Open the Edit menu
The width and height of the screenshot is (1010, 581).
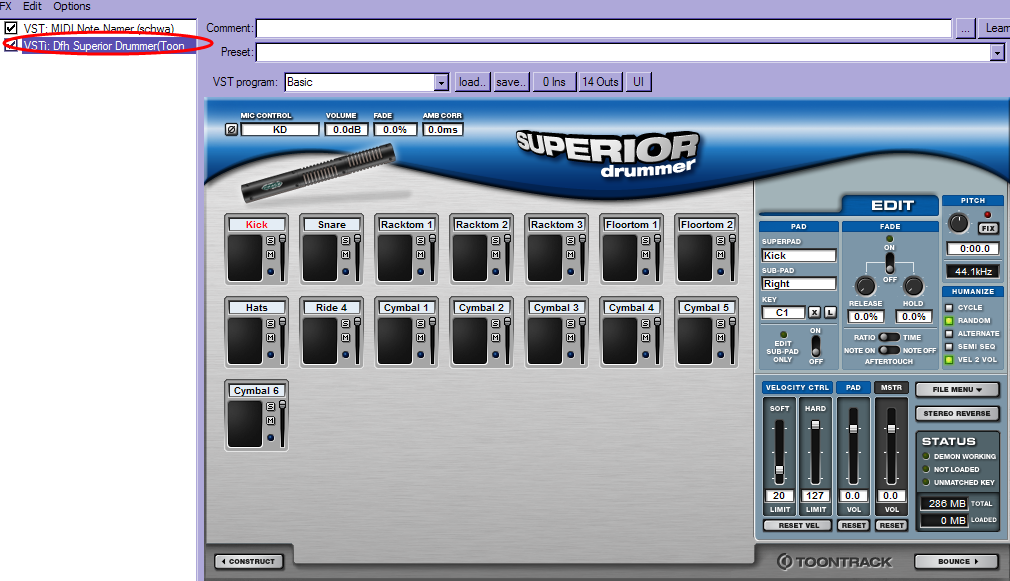(x=32, y=6)
